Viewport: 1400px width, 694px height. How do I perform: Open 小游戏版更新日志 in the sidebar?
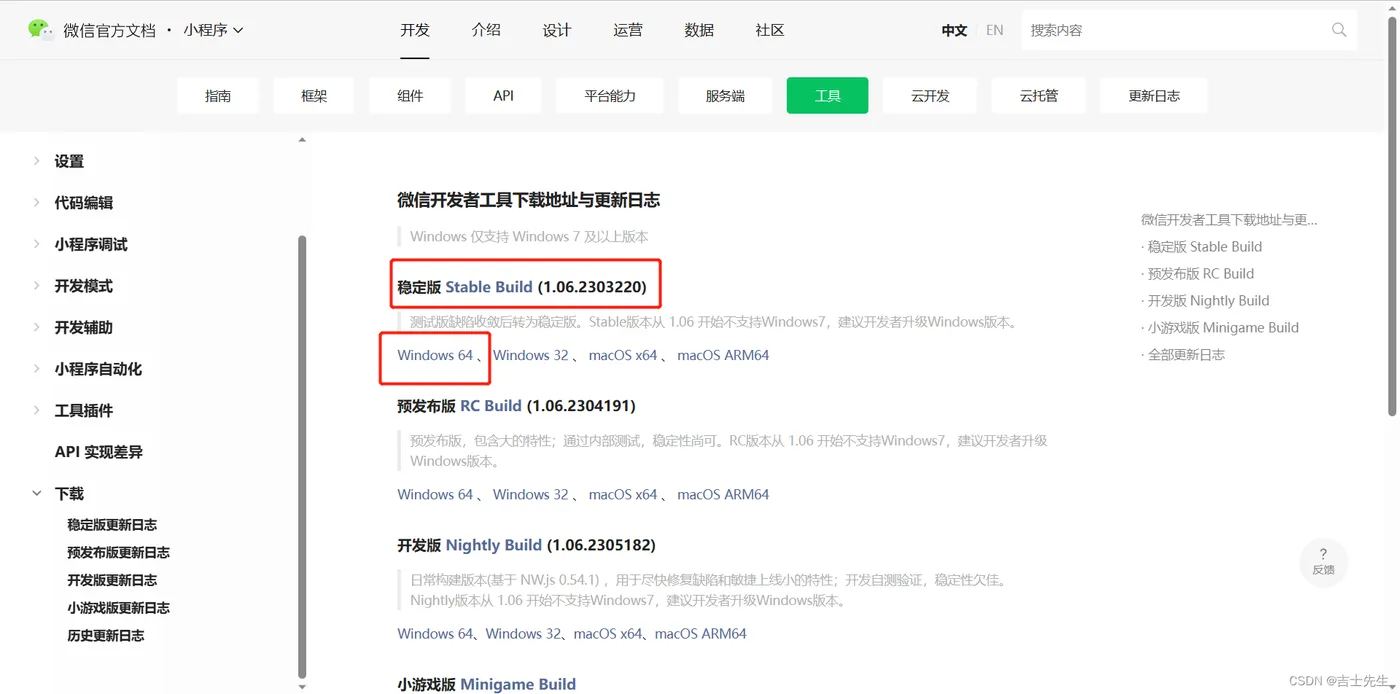pyautogui.click(x=118, y=608)
